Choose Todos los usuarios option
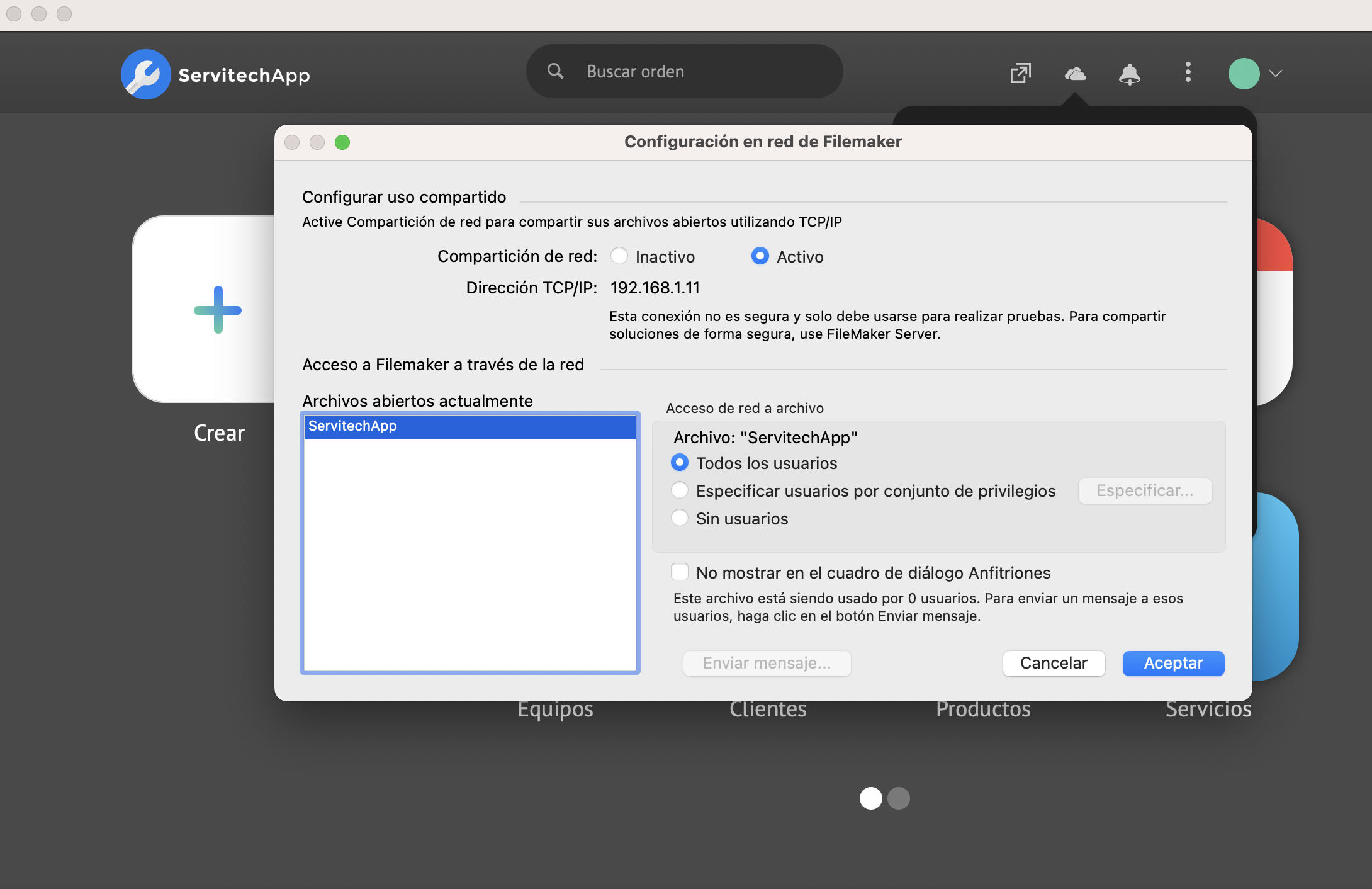 click(x=680, y=463)
